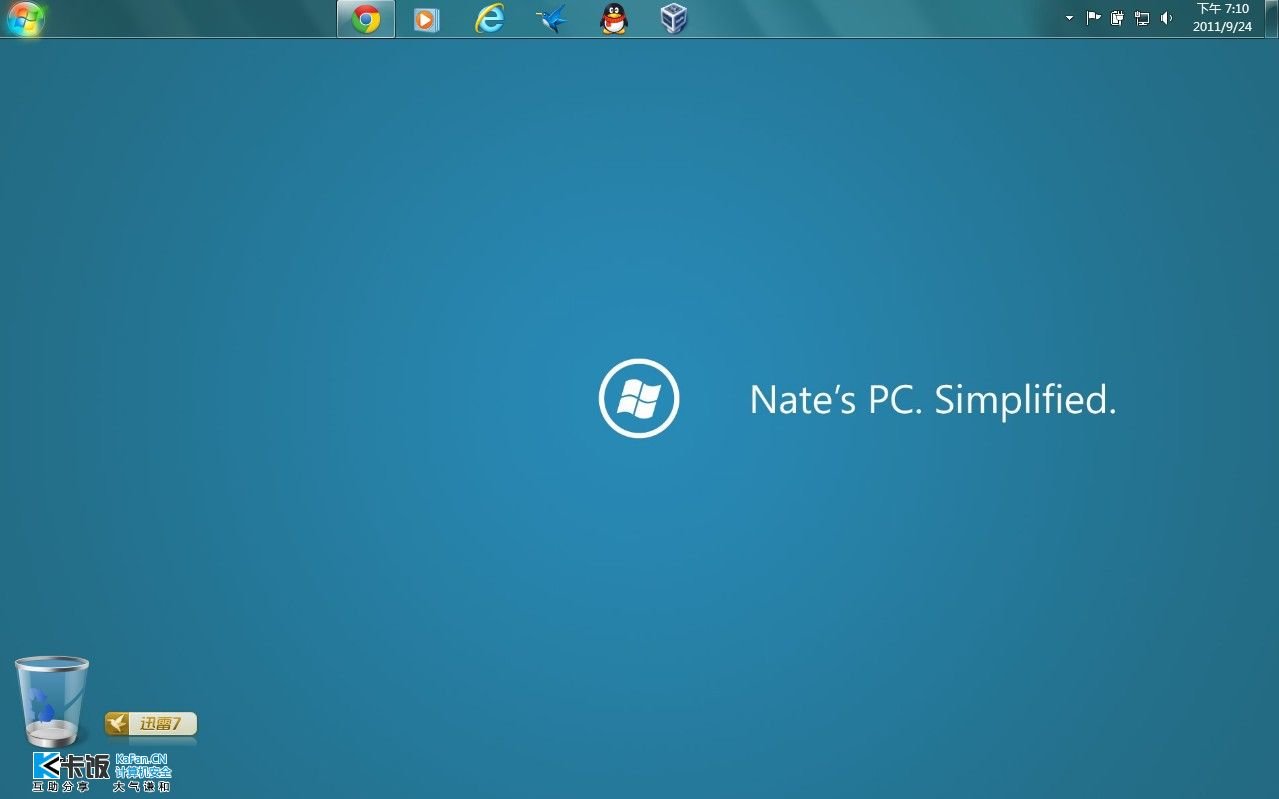Launch Windows Media Player from the taskbar

point(427,19)
